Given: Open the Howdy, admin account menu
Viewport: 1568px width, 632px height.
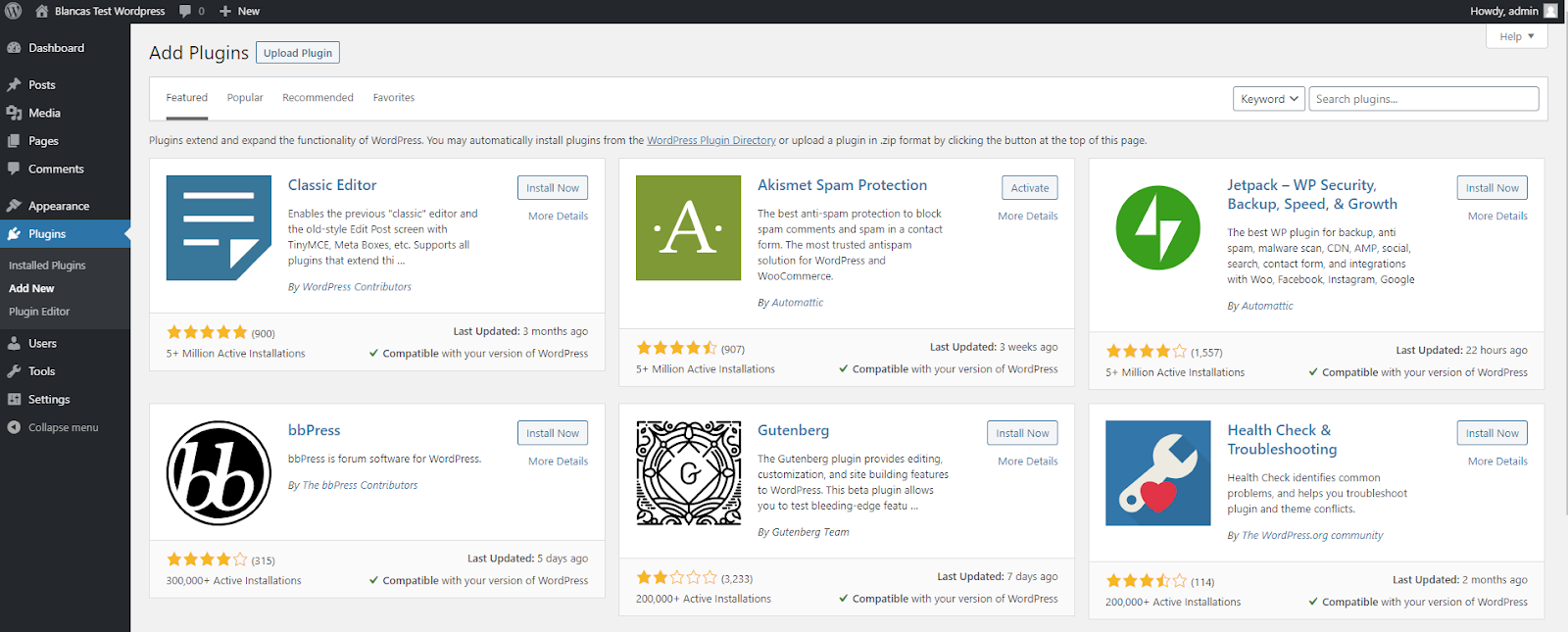Looking at the screenshot, I should click(1513, 11).
